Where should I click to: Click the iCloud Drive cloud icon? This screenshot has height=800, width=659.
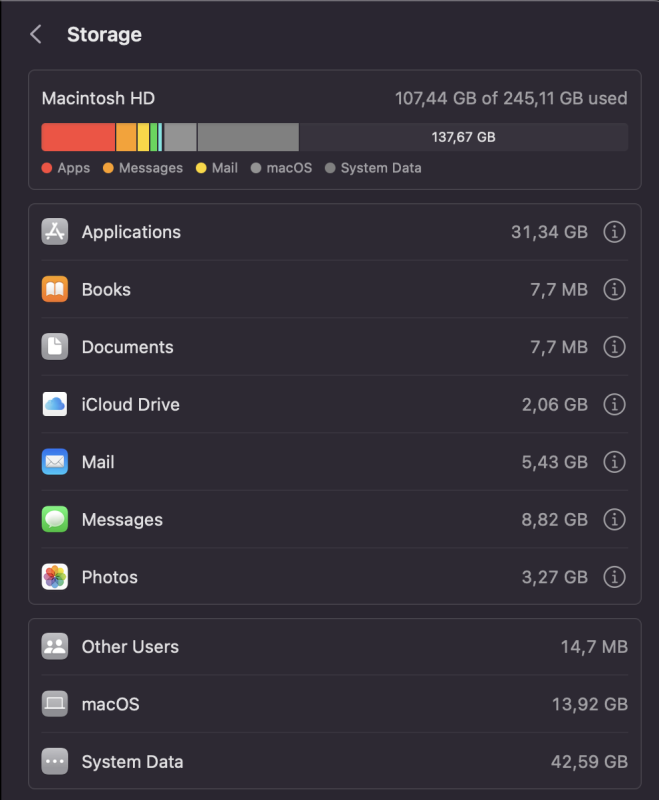[55, 405]
